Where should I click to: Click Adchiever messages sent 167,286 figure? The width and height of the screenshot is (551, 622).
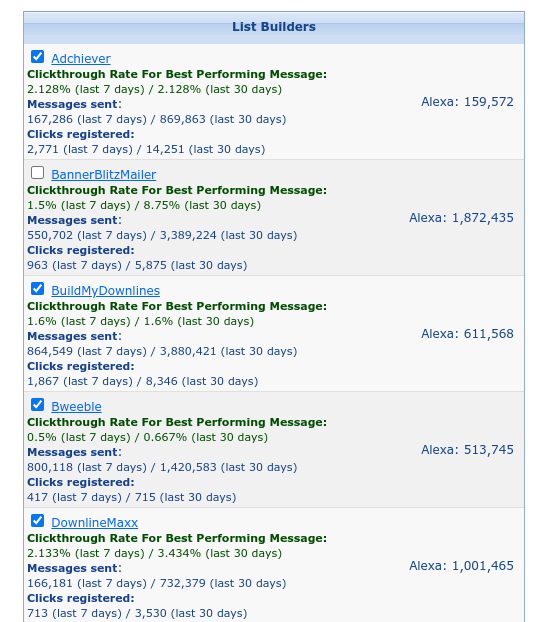[x=50, y=119]
